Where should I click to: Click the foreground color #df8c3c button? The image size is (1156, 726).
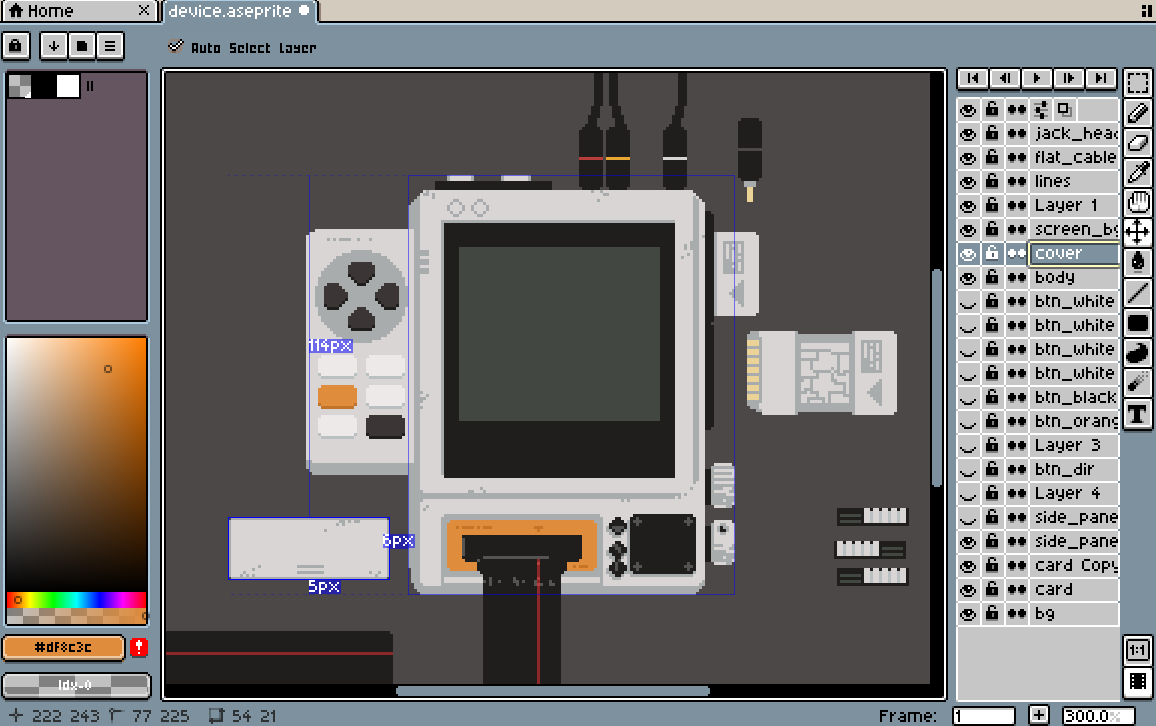(63, 648)
